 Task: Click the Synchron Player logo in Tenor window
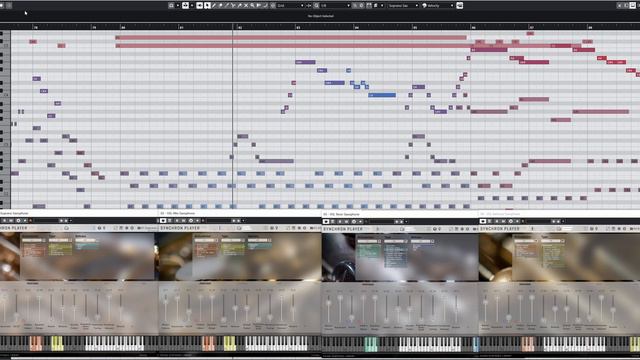click(342, 229)
